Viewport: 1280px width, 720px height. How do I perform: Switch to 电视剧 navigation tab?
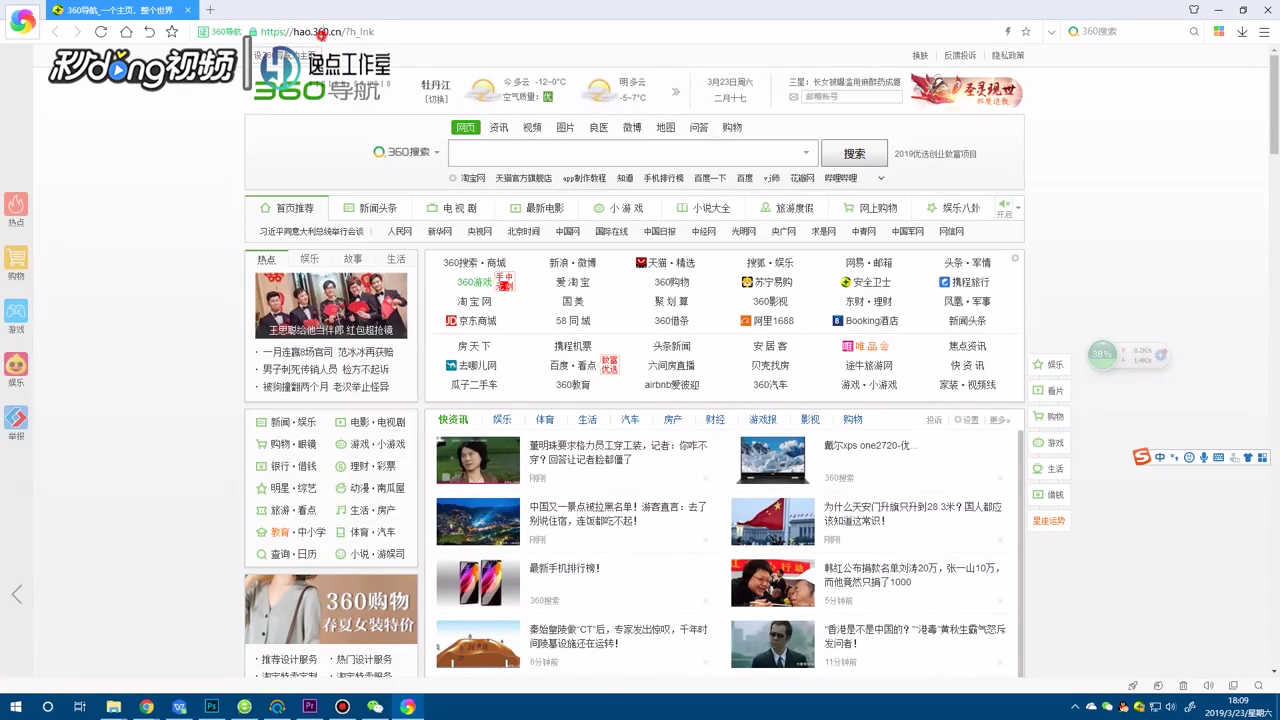point(453,208)
